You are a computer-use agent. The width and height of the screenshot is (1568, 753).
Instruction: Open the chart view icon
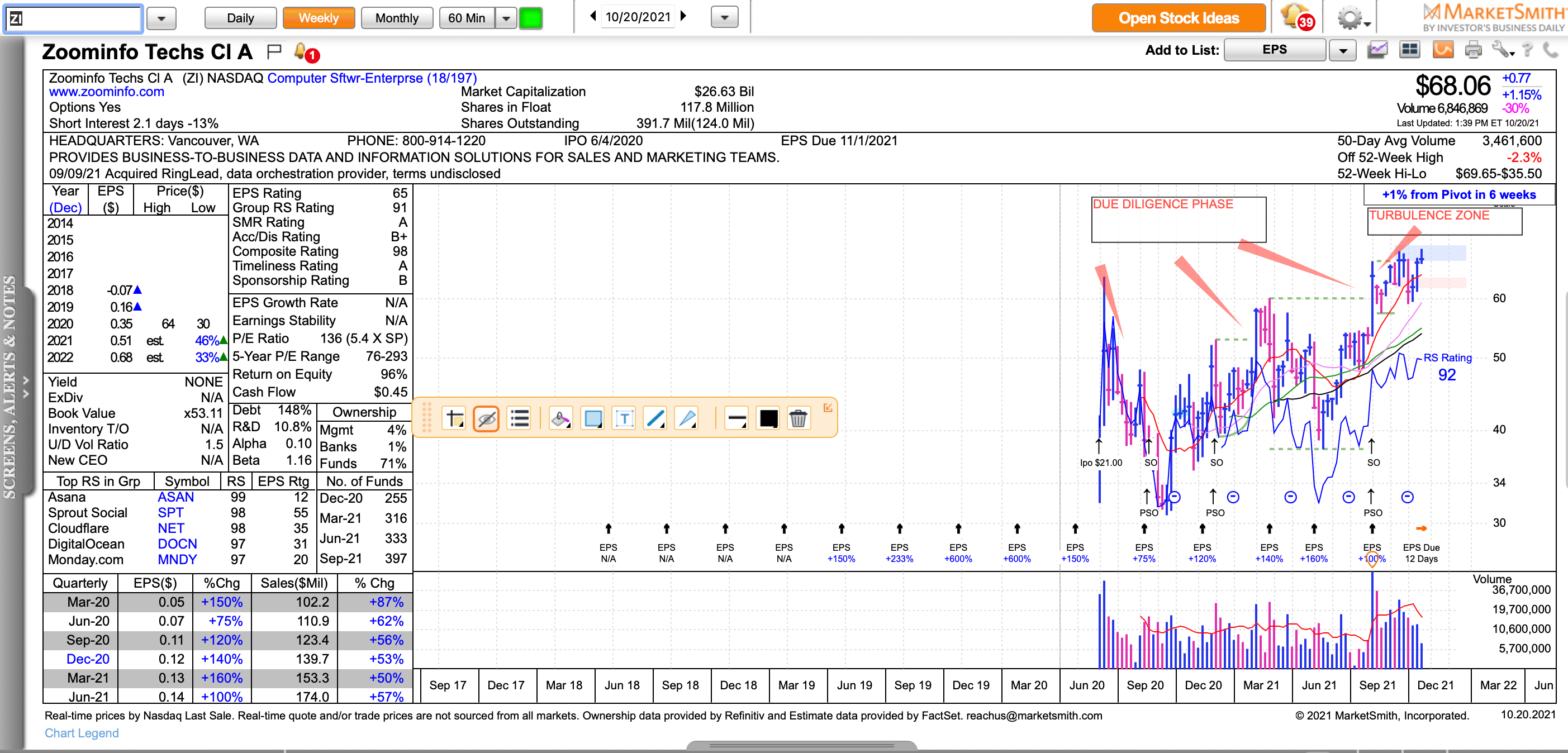pos(1377,50)
